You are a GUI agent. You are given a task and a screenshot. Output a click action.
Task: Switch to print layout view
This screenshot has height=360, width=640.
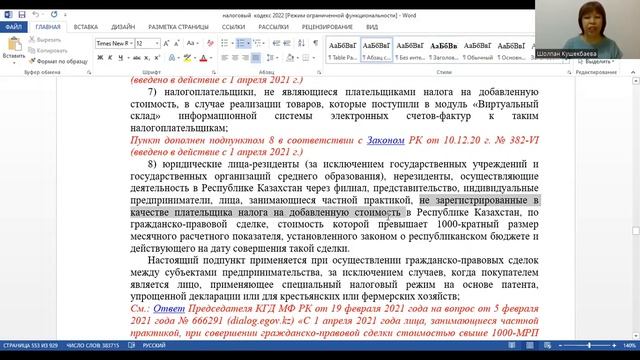click(530, 345)
